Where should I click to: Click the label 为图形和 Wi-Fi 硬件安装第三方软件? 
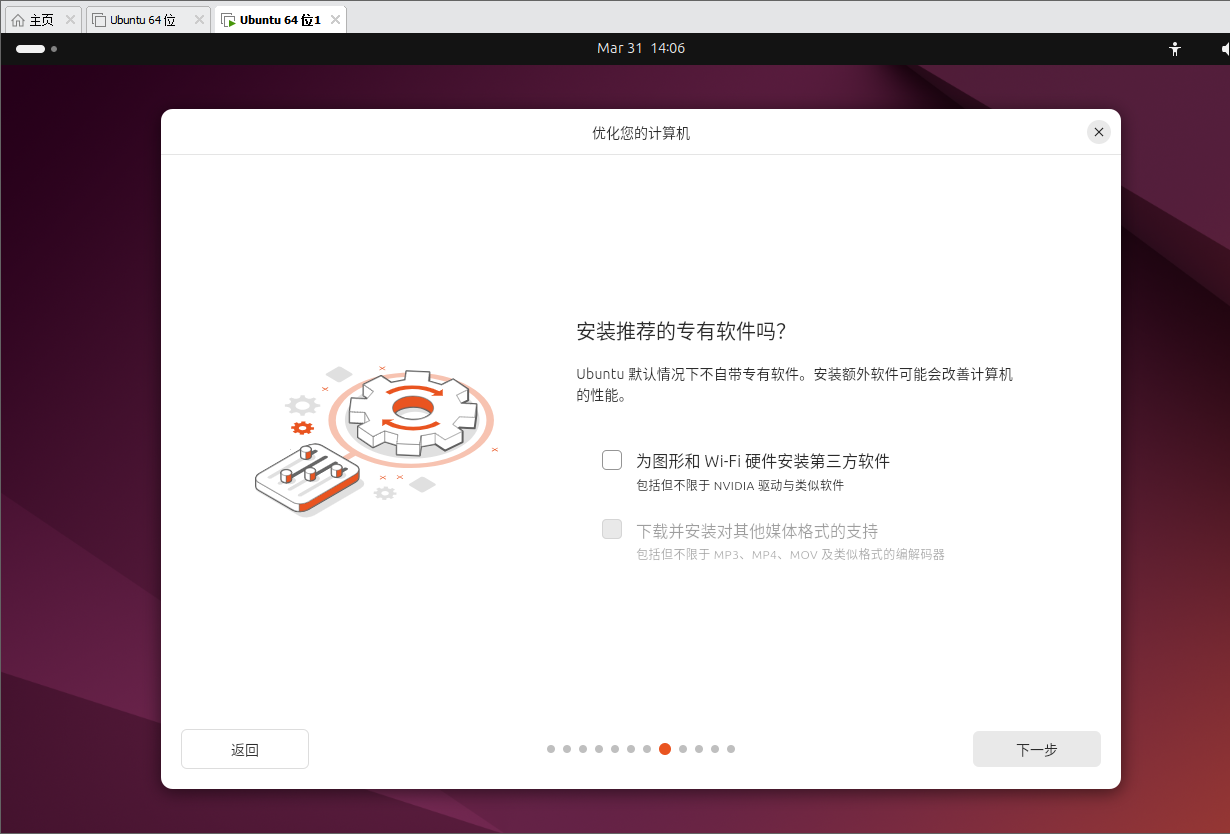coord(763,461)
